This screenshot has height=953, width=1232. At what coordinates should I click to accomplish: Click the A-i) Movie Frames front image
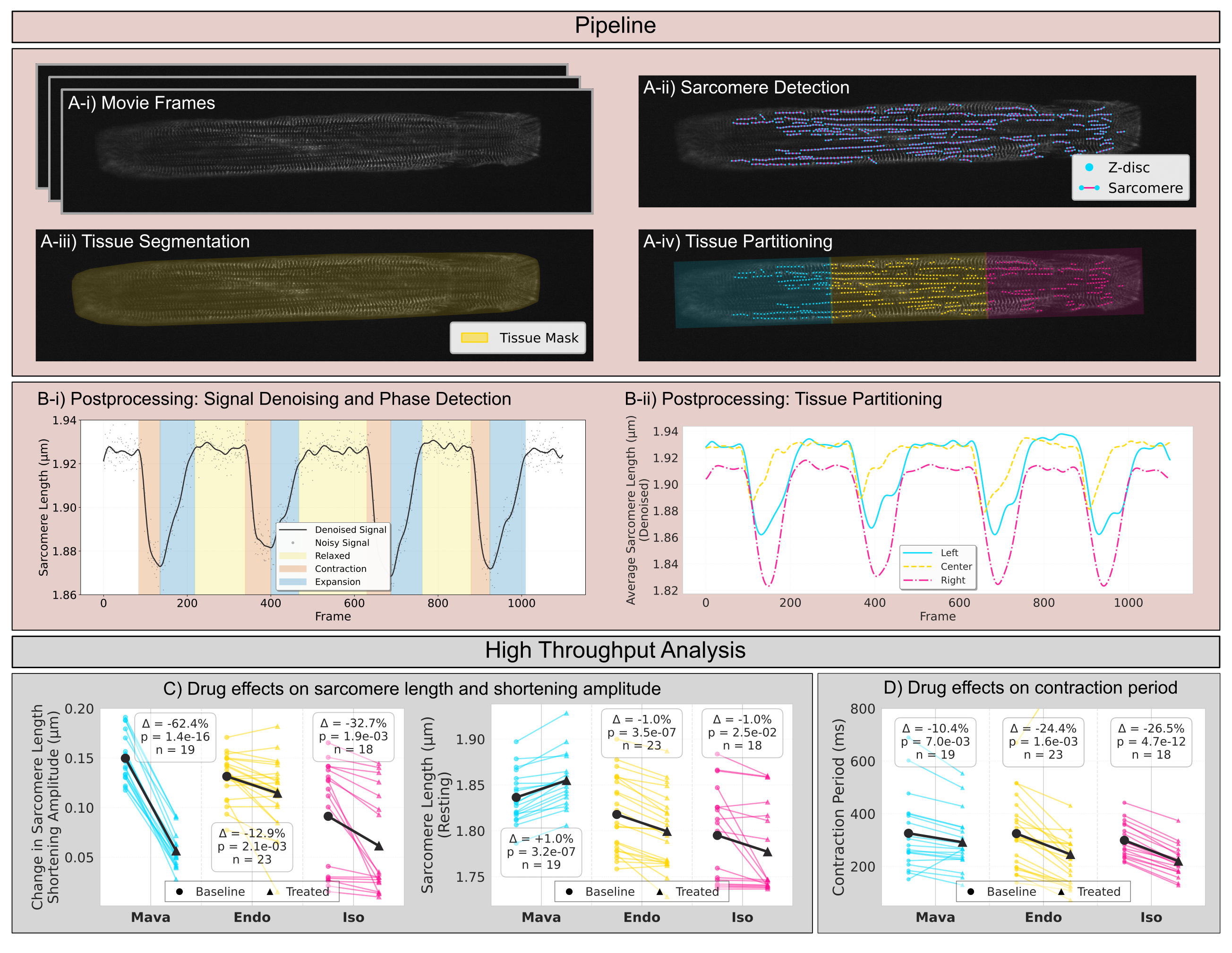(327, 152)
